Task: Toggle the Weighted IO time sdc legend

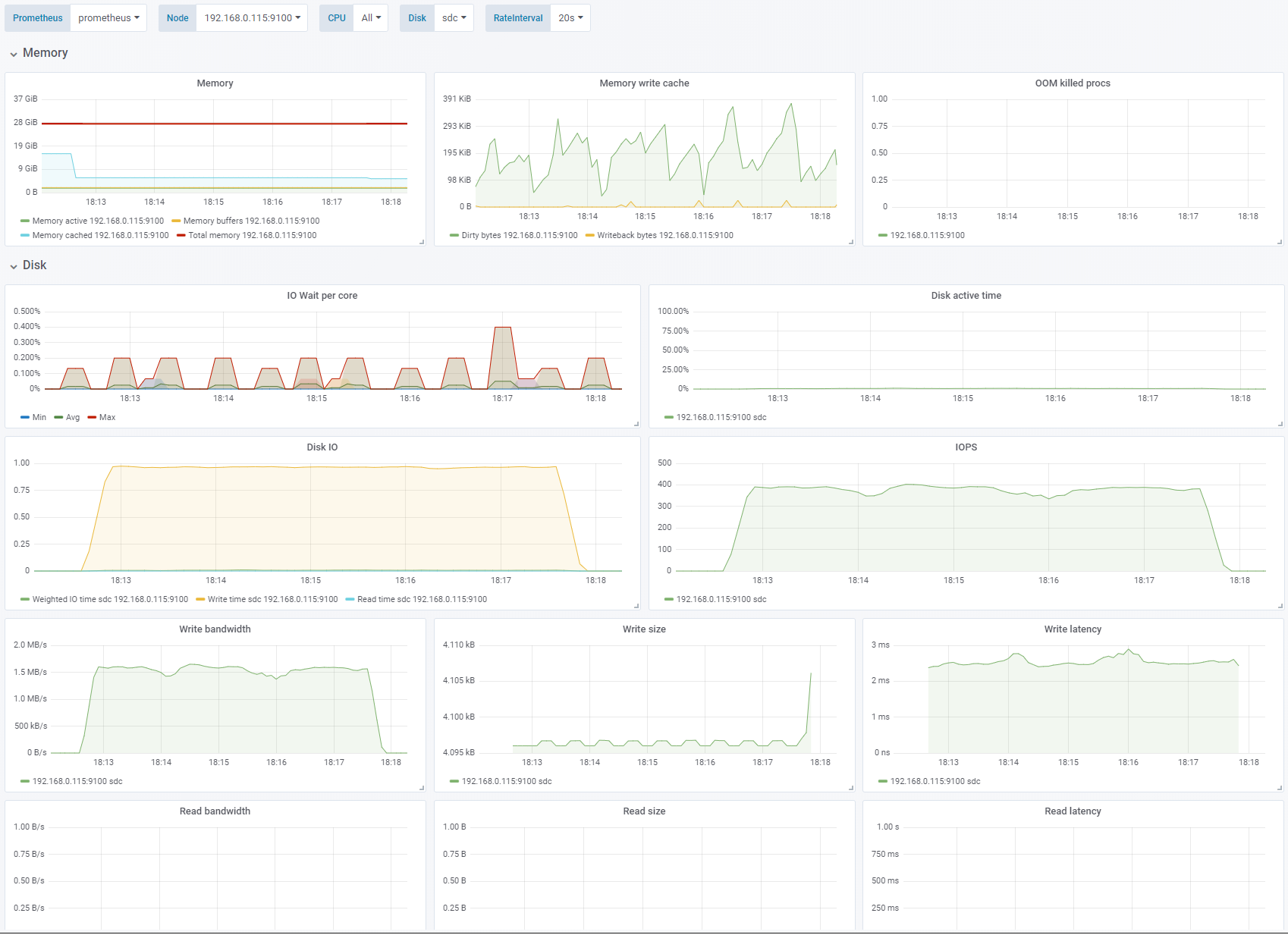Action: (x=105, y=600)
